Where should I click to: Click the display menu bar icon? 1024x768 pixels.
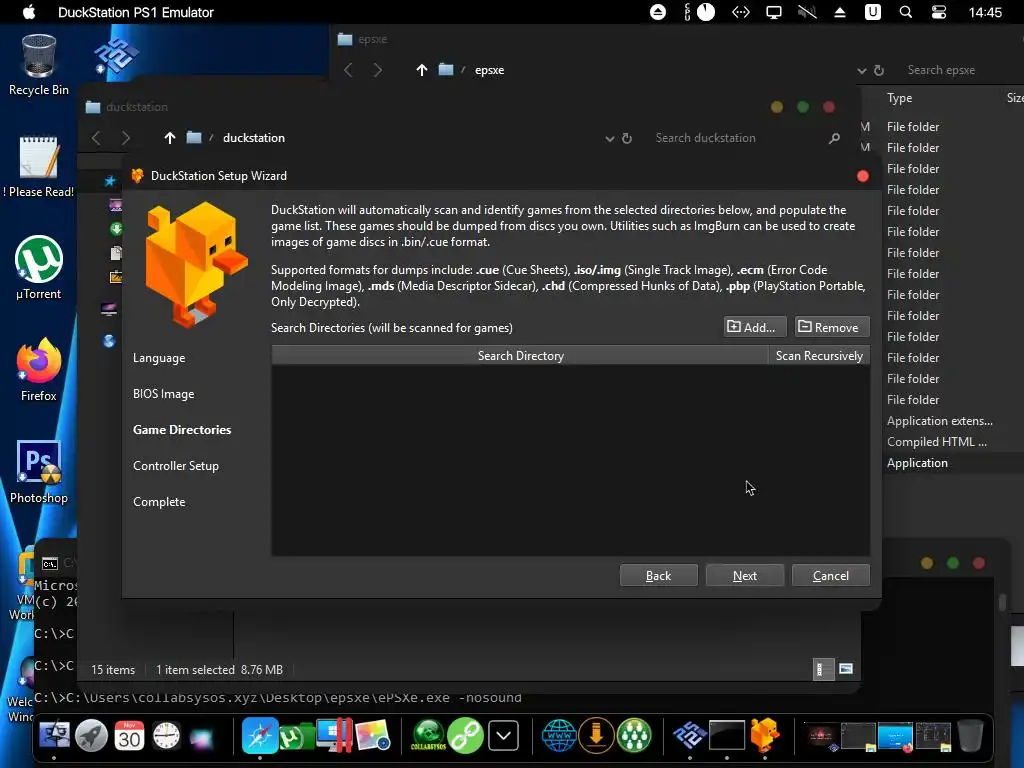774,12
